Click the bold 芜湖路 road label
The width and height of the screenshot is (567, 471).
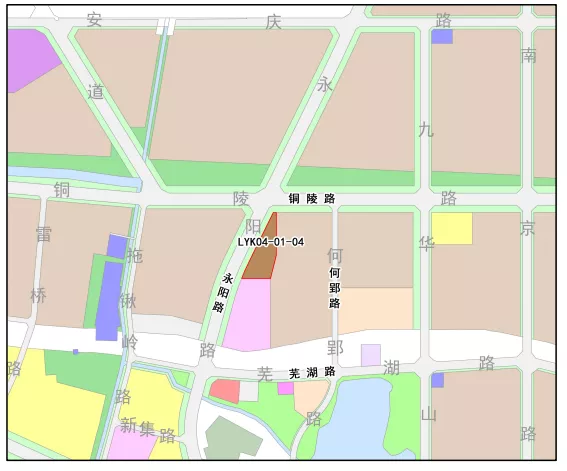[x=312, y=372]
